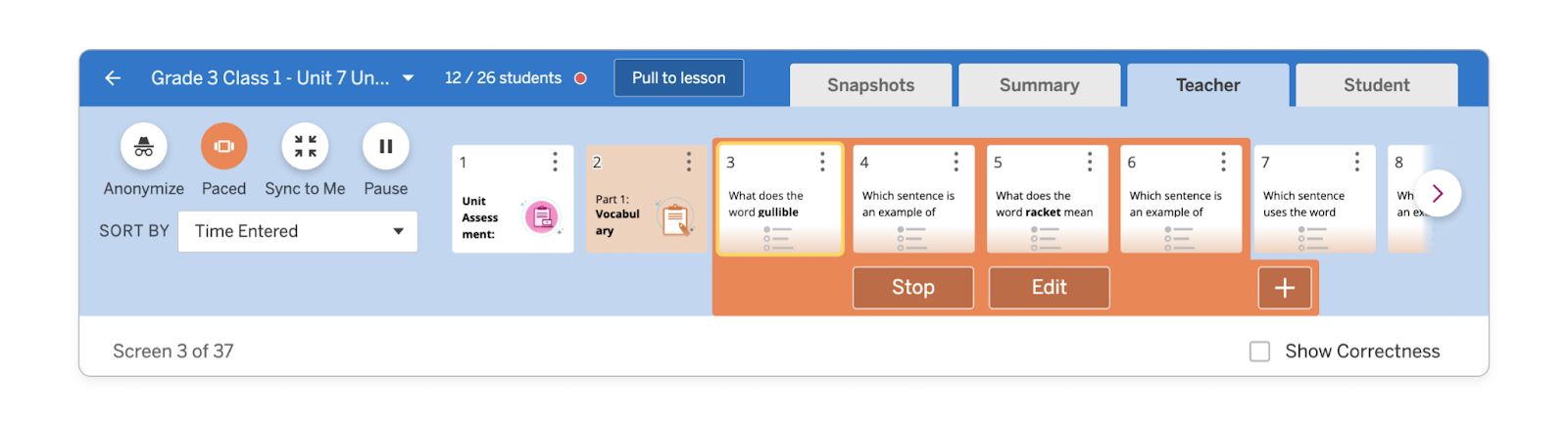Click the Pull to lesson button
The height and width of the screenshot is (426, 1568).
pos(678,78)
